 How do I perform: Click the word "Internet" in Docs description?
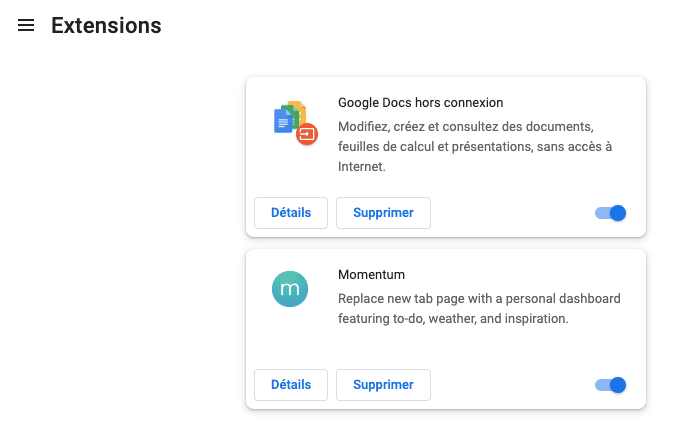361,167
